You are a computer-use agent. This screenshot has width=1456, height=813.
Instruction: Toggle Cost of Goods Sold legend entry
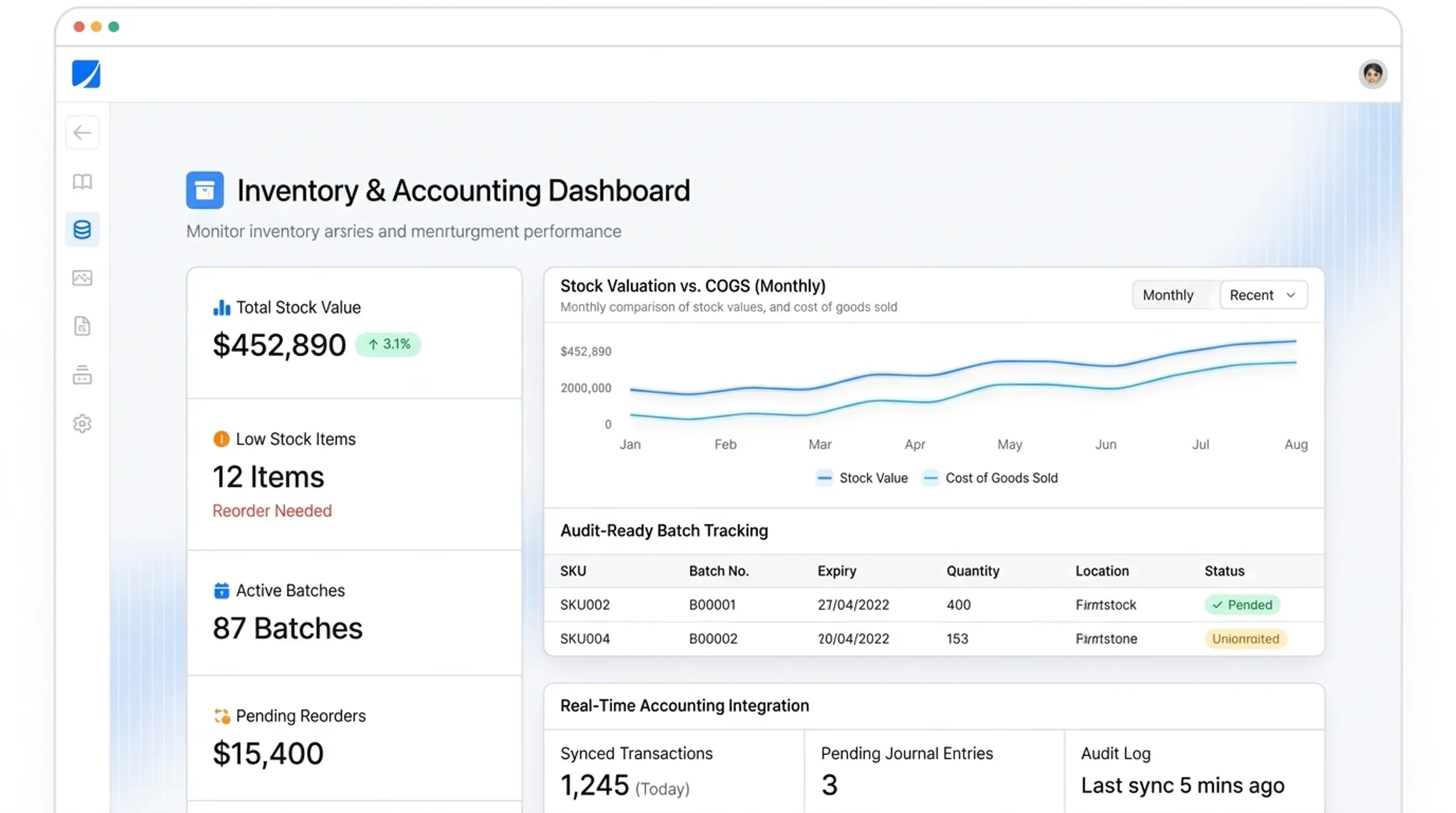pos(990,478)
